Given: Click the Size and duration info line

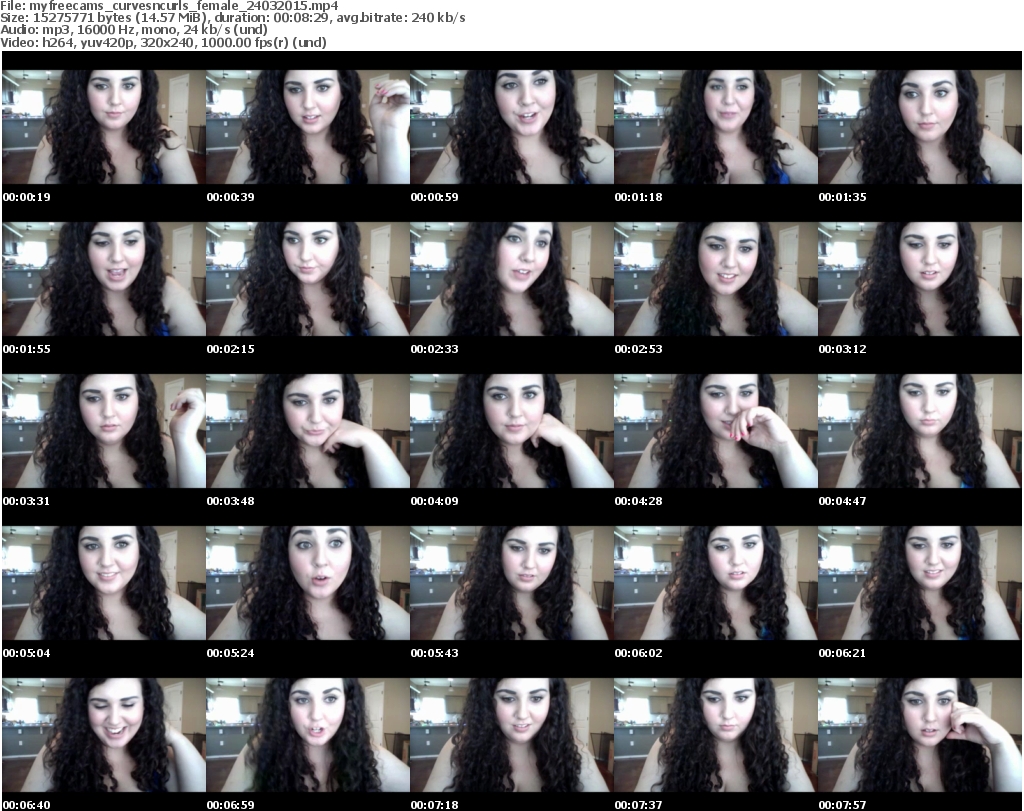Looking at the screenshot, I should (x=232, y=18).
